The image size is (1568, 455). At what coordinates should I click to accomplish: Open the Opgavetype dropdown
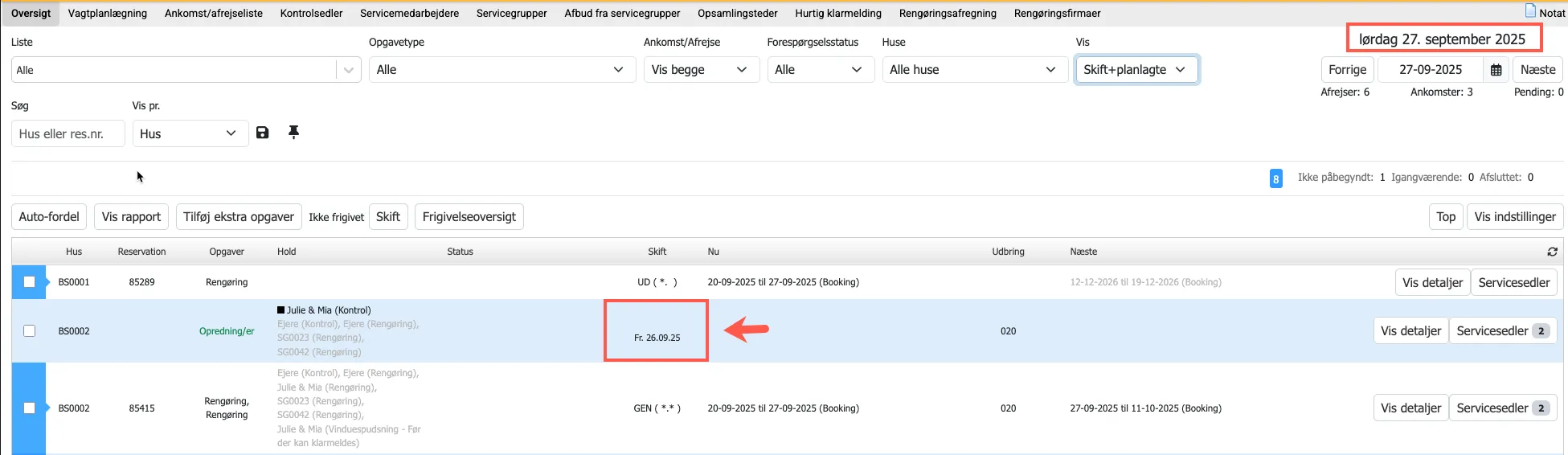[500, 70]
